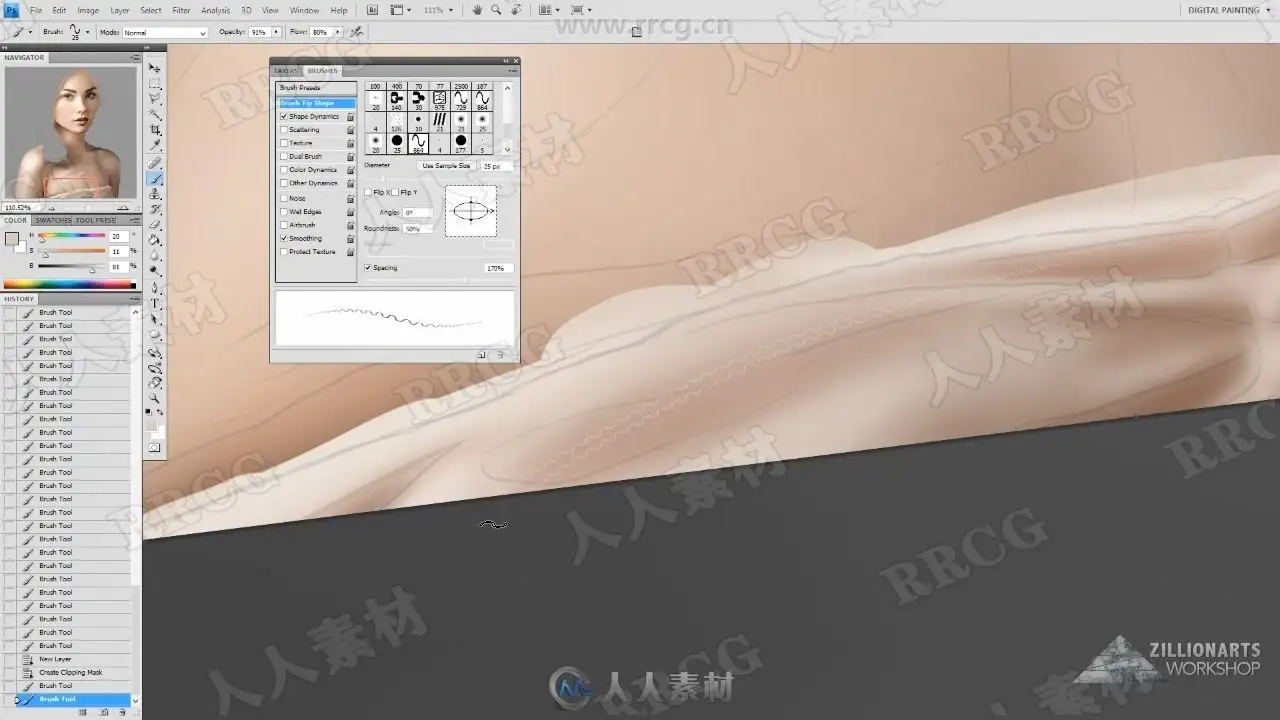Select the Path Selection tool
Image resolution: width=1280 pixels, height=720 pixels.
click(x=155, y=319)
